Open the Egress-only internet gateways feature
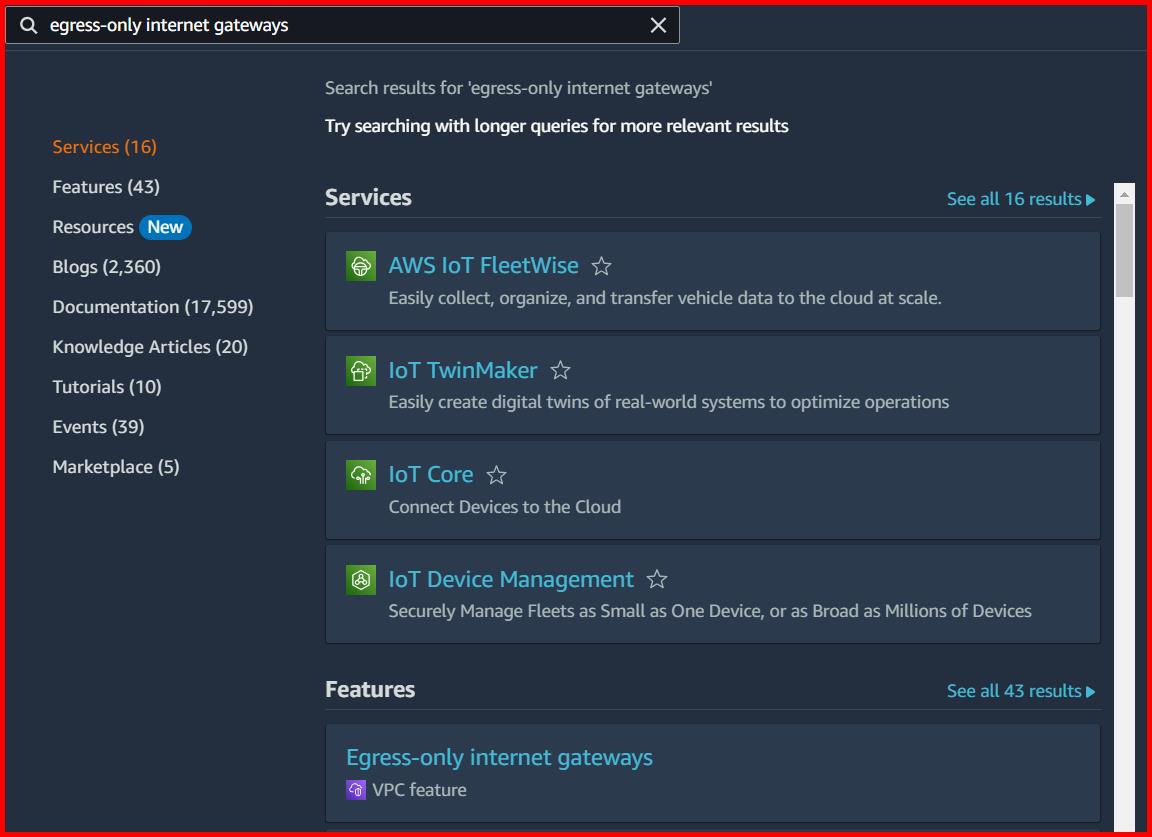The width and height of the screenshot is (1152, 837). point(500,757)
